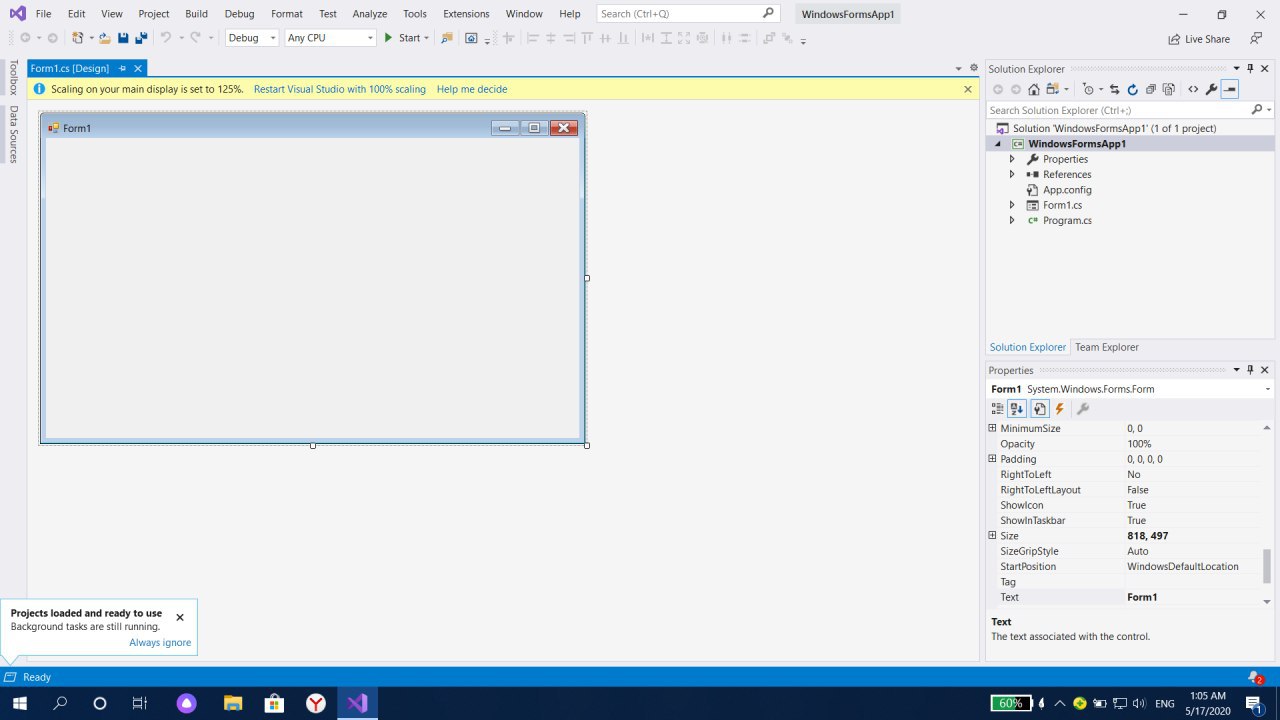Pin the Form1.cs [Design] tab
This screenshot has width=1280, height=720.
[122, 68]
